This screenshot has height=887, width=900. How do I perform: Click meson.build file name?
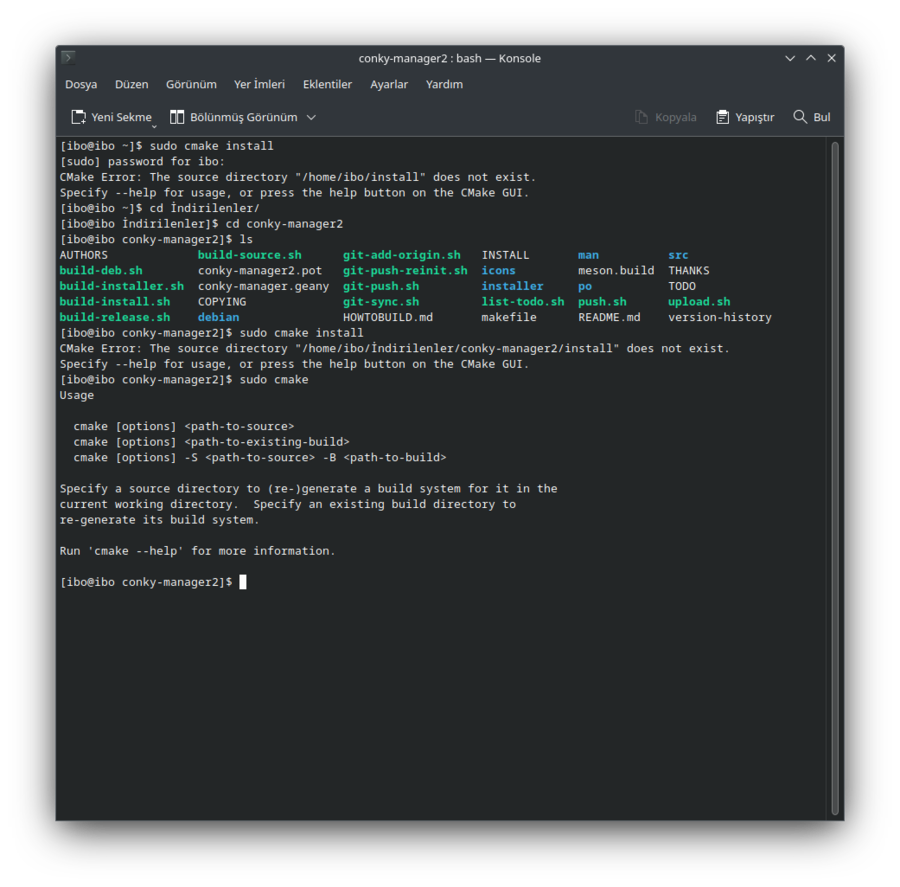click(616, 270)
